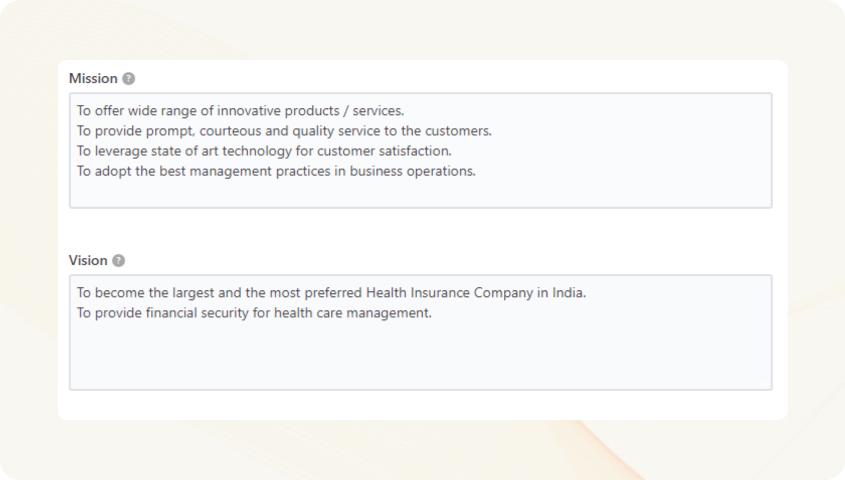
Task: Place cursor in 'prompt, courteous and quality service' line
Action: coord(284,131)
